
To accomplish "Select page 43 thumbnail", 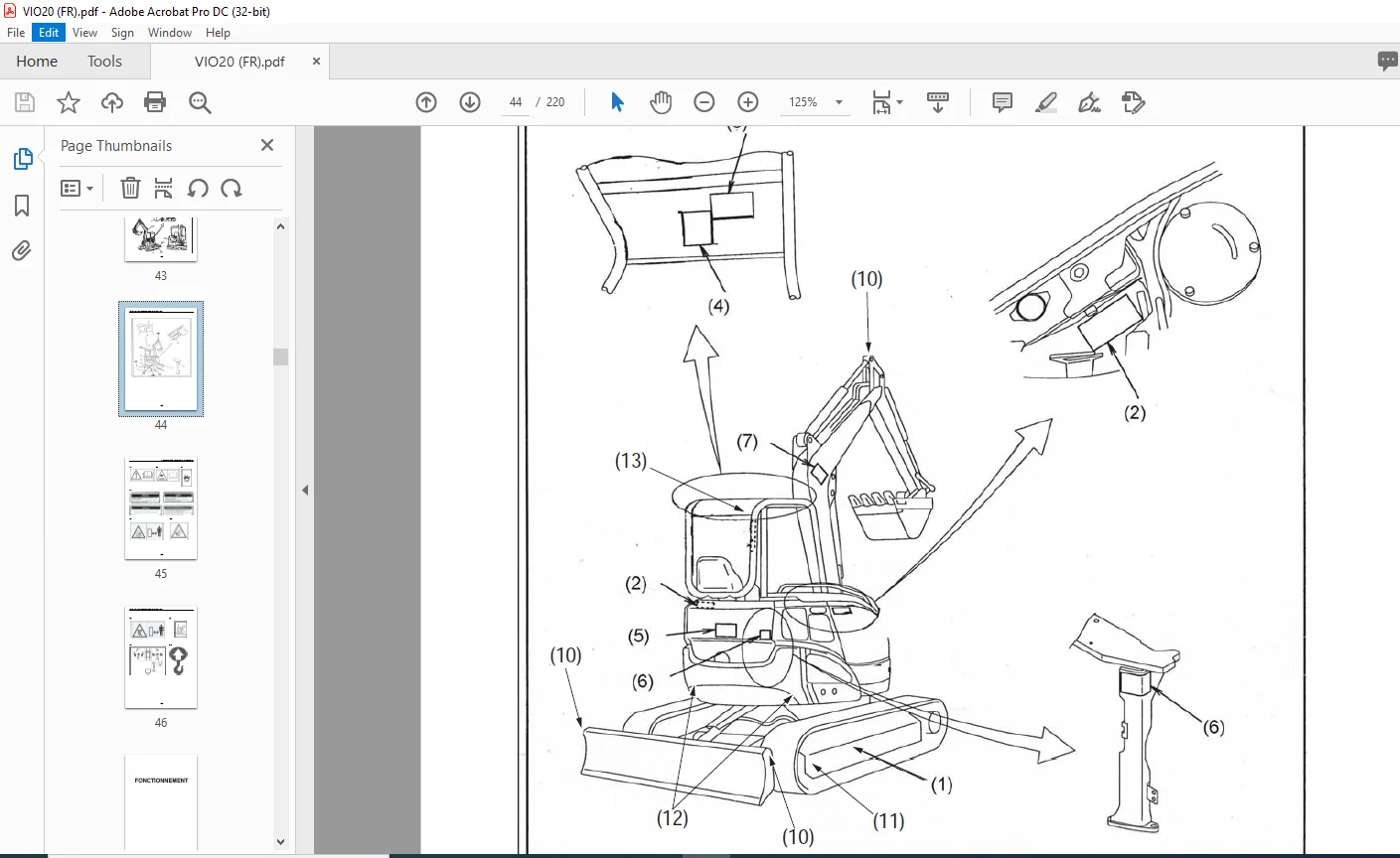I will [161, 239].
